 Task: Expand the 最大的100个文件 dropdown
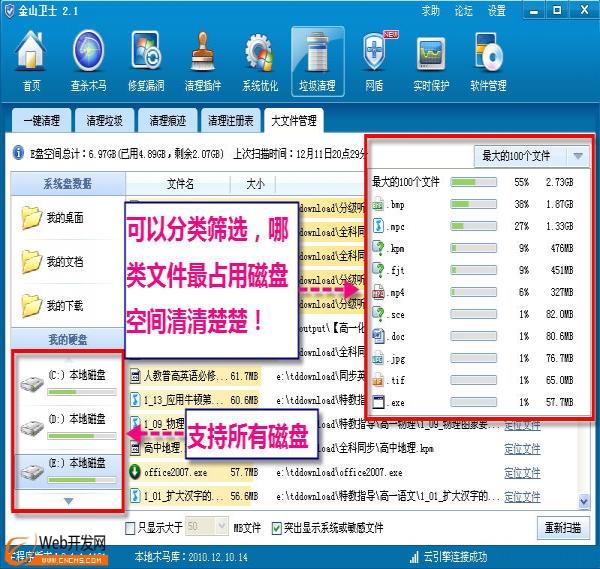[x=530, y=156]
